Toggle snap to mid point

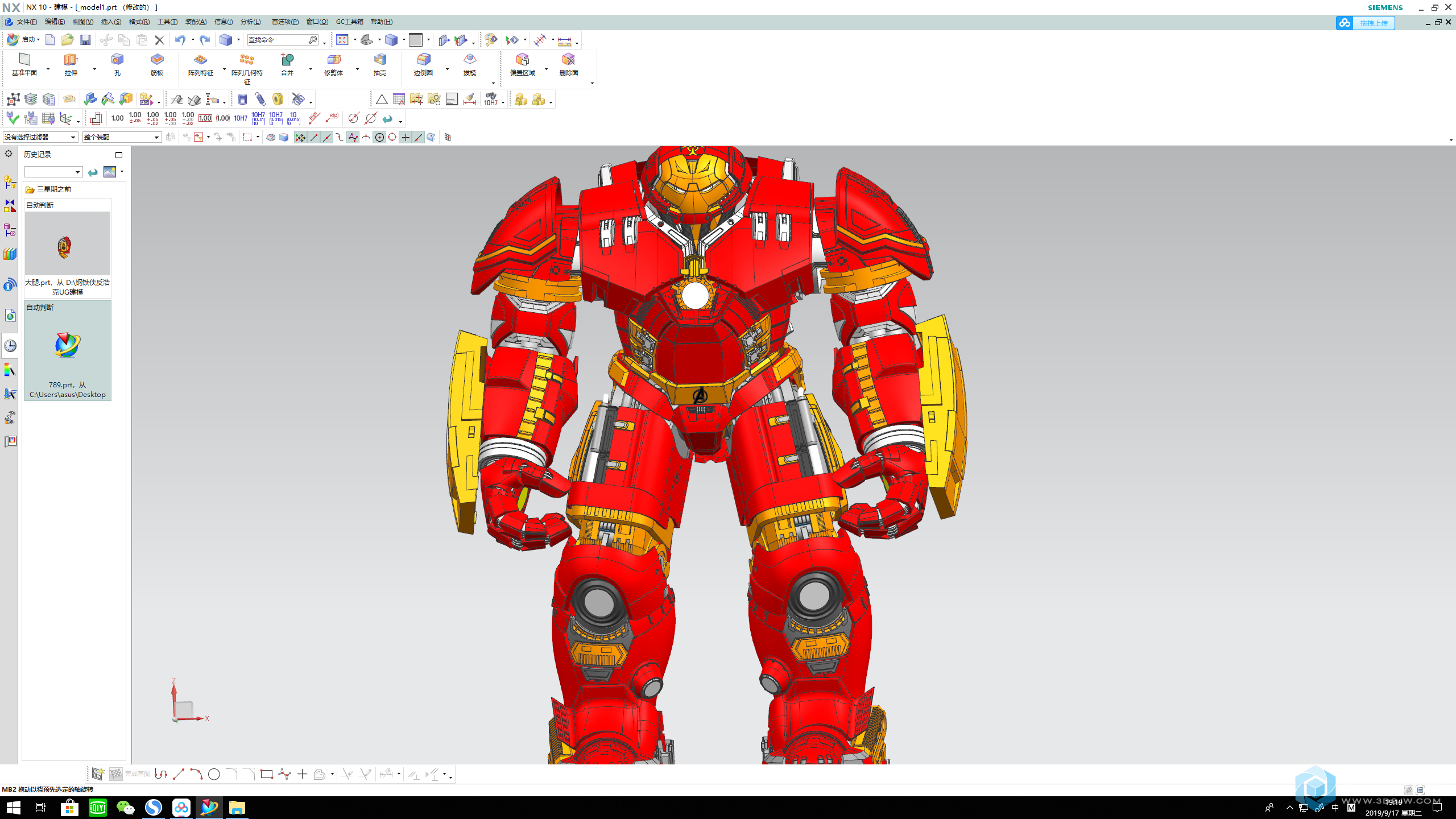point(326,137)
